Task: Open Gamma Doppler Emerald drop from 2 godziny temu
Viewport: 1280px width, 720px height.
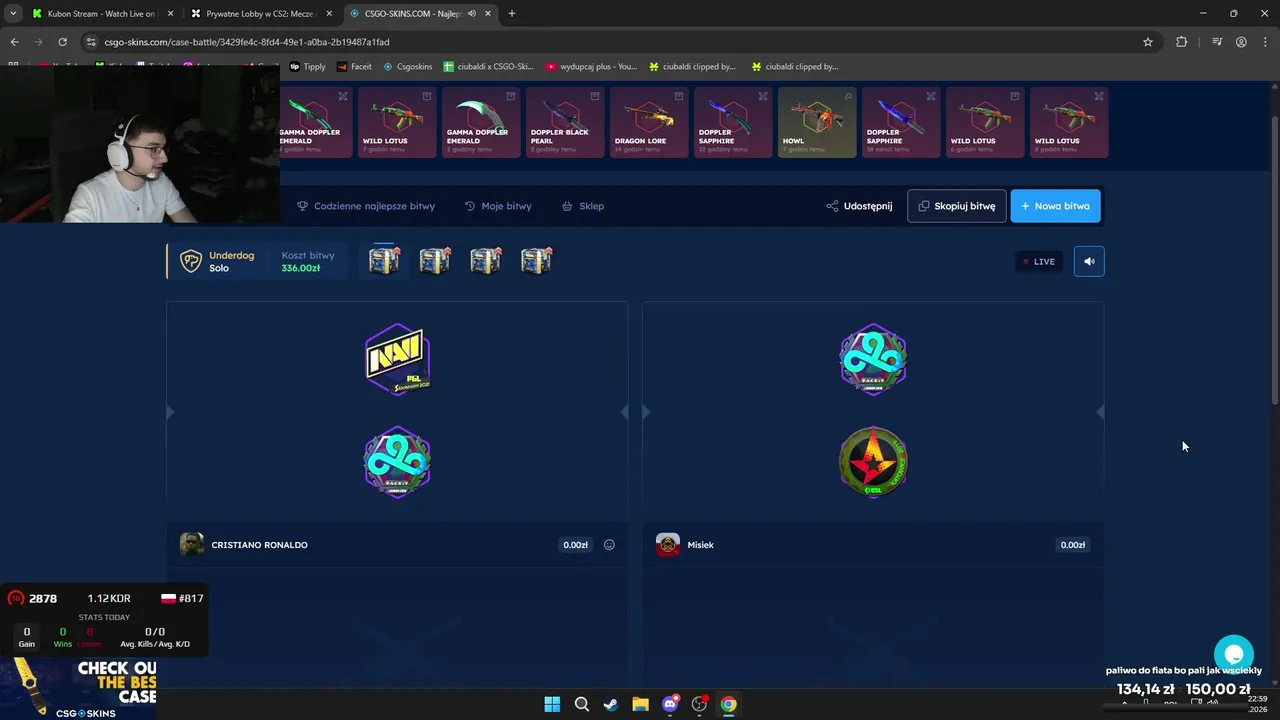Action: (x=481, y=123)
